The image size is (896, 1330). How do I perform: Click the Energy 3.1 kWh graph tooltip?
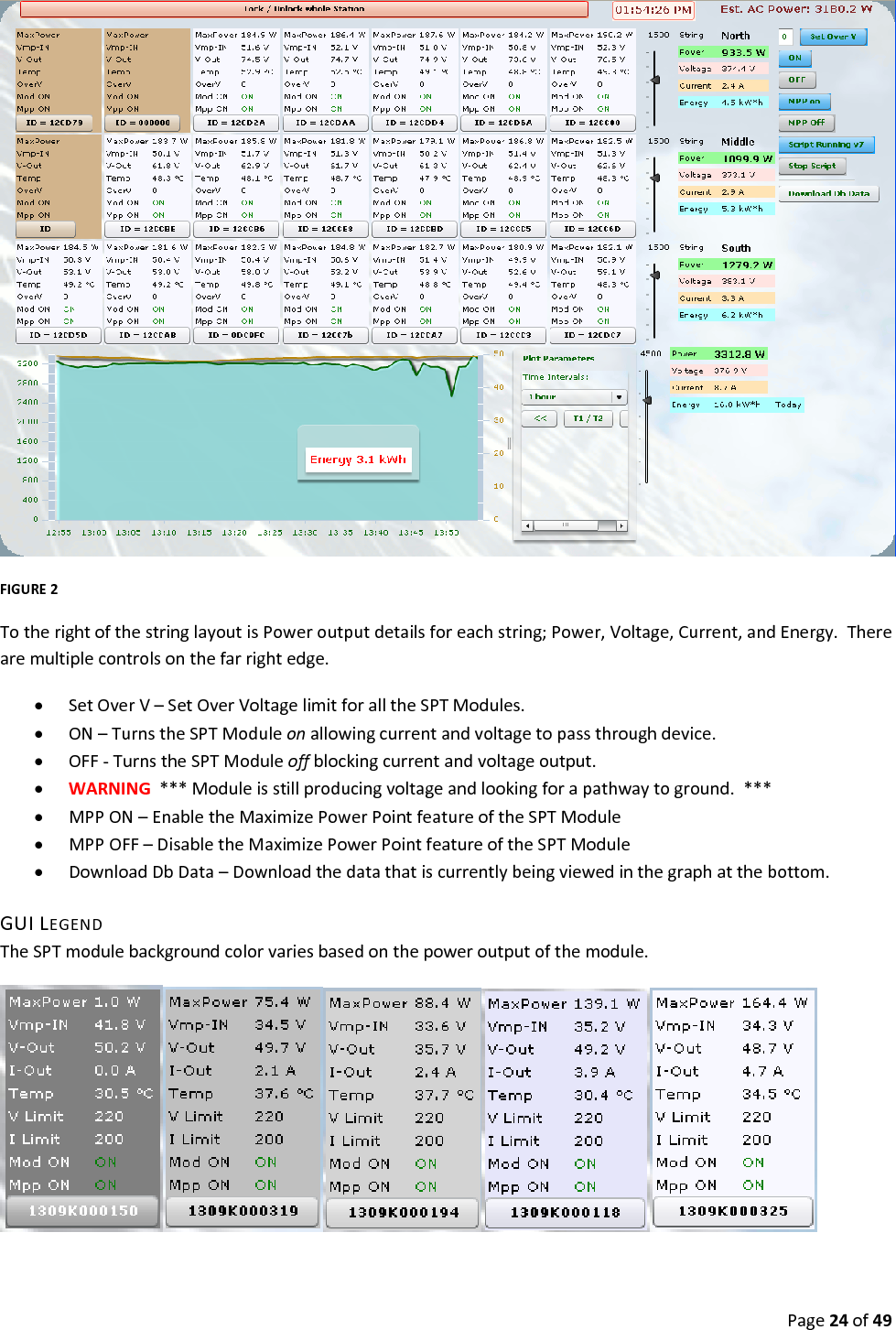coord(358,460)
